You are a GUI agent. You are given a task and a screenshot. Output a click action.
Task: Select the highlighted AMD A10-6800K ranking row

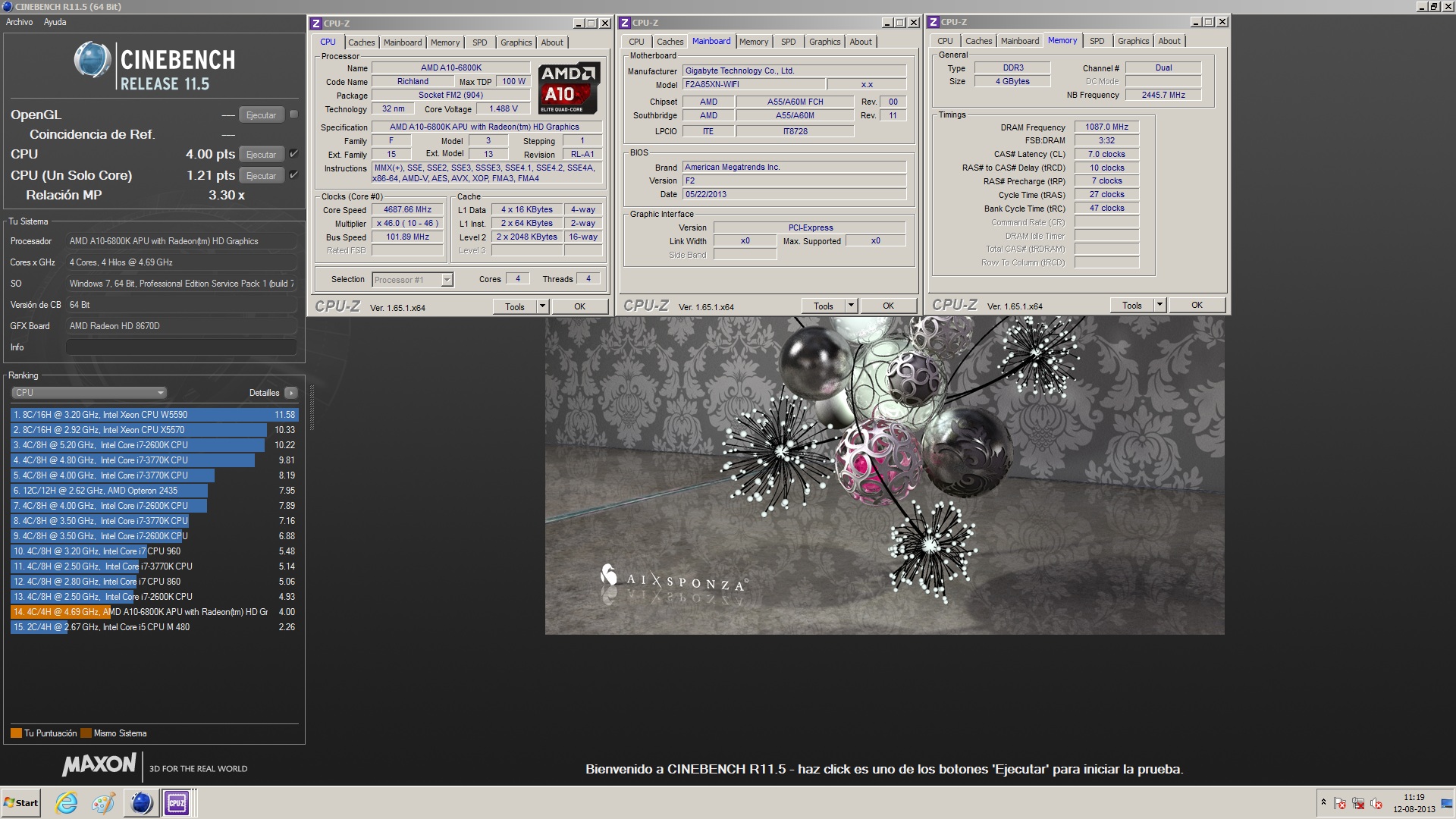click(155, 612)
